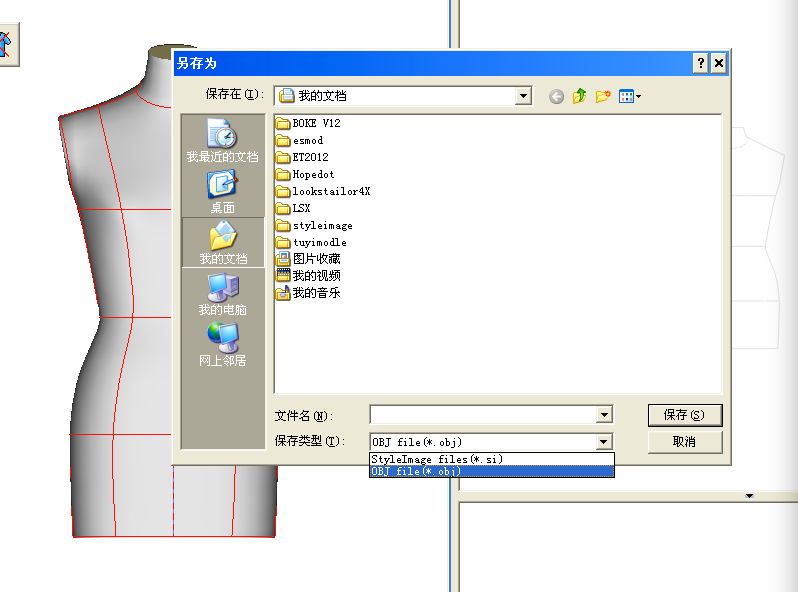
Task: Collapse the 保存类型 dropdown arrow
Action: 604,441
